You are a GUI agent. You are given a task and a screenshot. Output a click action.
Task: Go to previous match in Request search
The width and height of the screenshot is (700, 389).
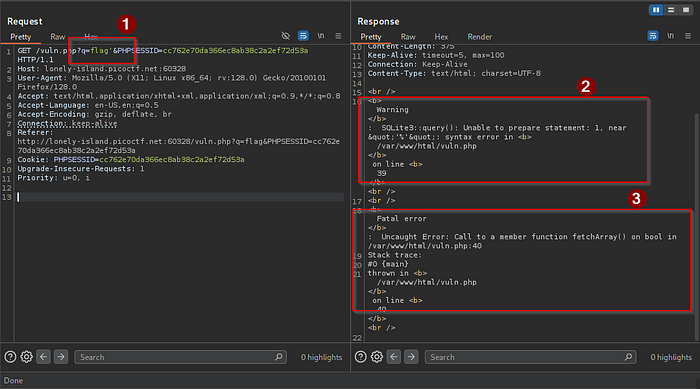click(x=43, y=357)
